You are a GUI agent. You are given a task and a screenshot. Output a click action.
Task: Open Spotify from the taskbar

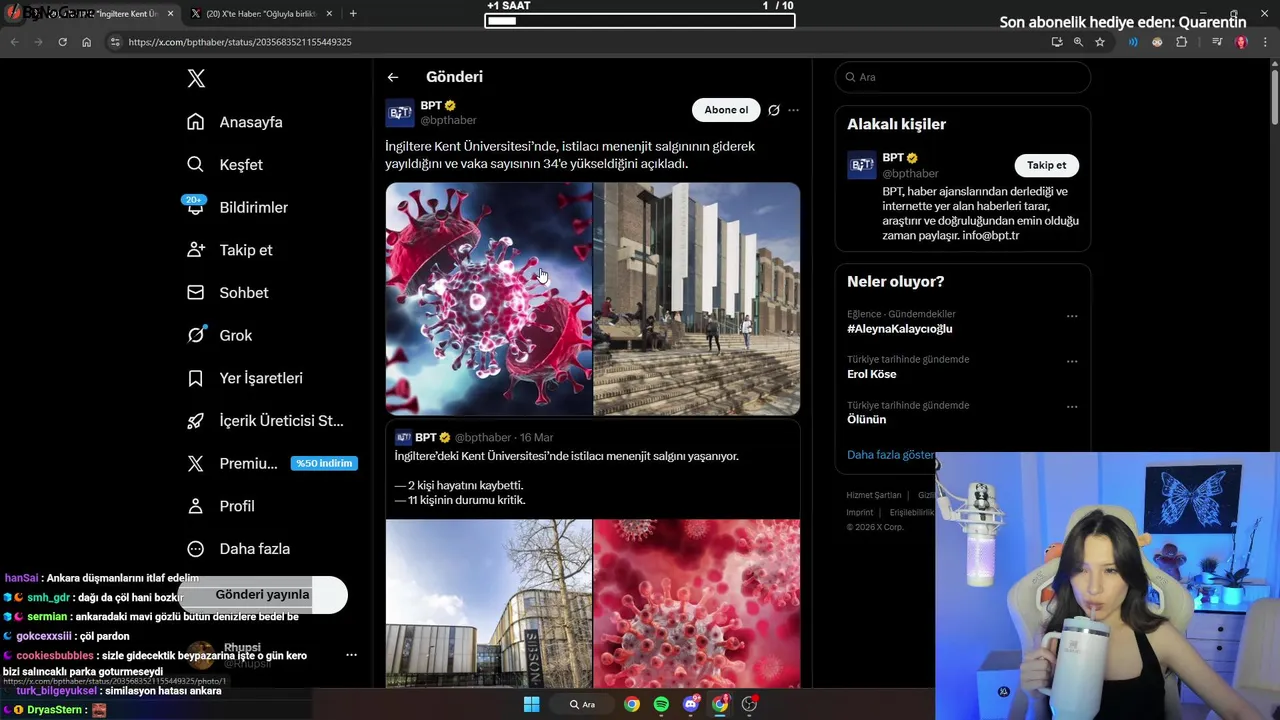click(661, 705)
